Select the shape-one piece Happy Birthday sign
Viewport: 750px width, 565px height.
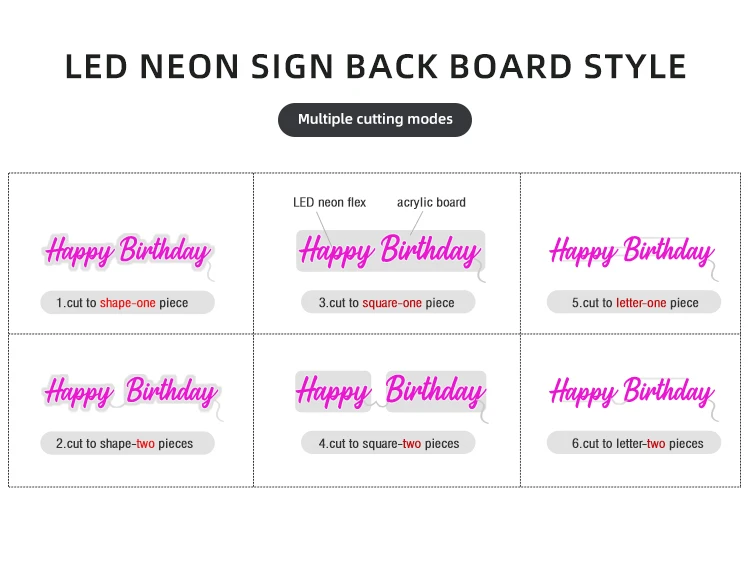click(x=128, y=252)
